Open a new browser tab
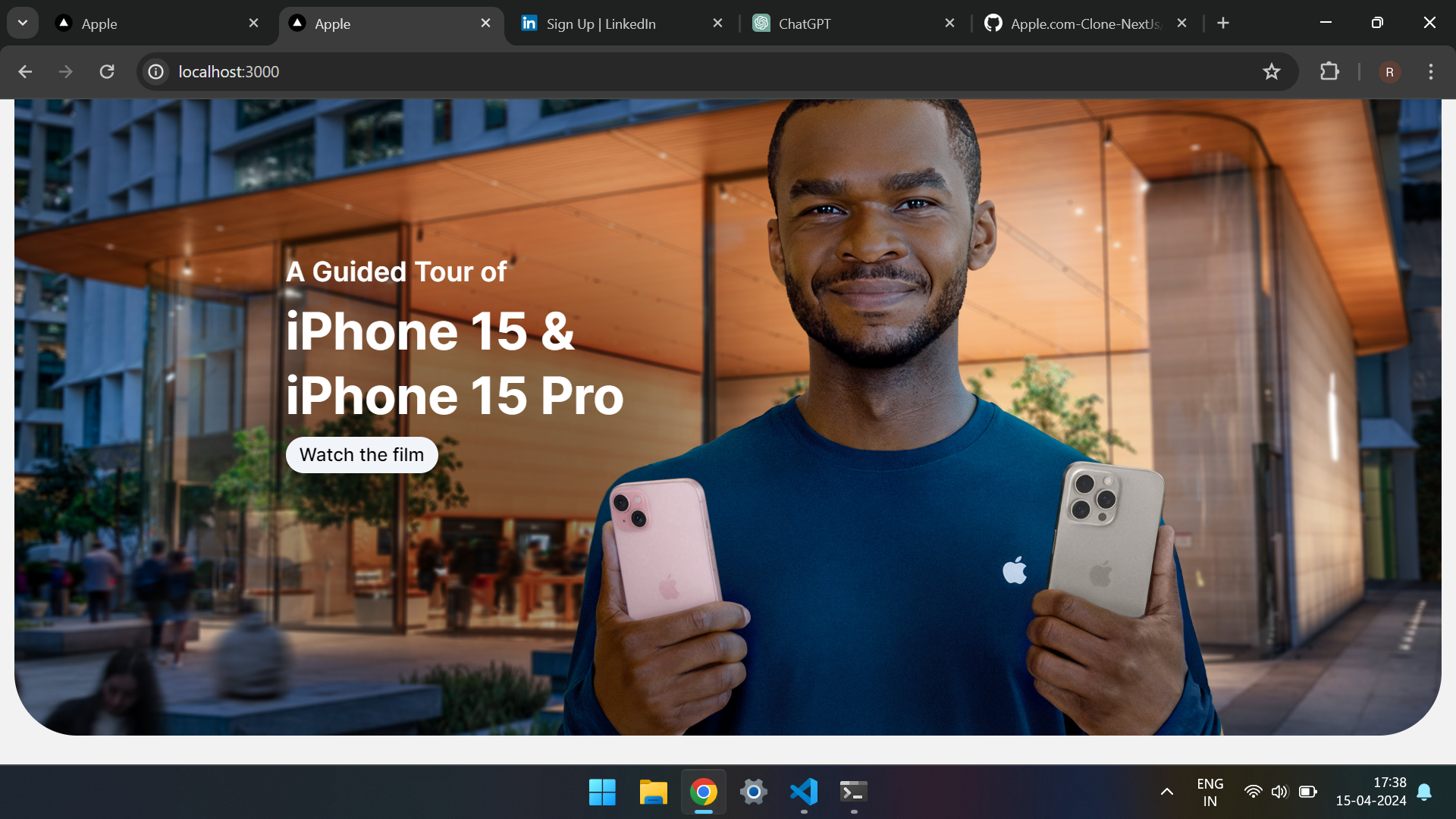1456x819 pixels. point(1223,24)
